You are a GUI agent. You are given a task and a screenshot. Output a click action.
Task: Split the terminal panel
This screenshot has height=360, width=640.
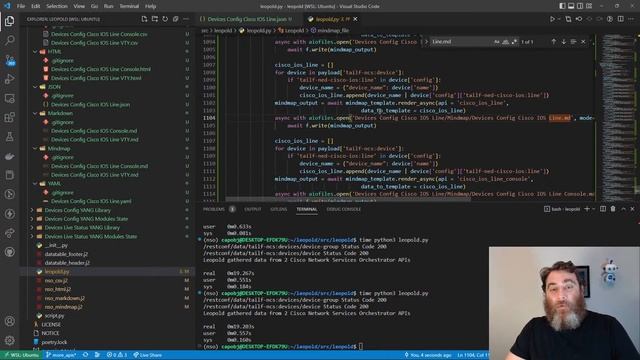[603, 209]
